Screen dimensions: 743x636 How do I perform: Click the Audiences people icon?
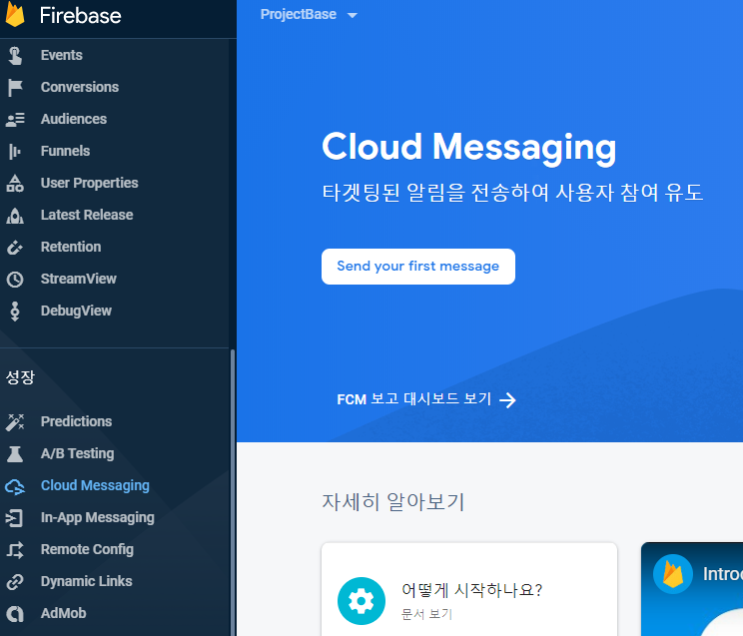pos(15,119)
